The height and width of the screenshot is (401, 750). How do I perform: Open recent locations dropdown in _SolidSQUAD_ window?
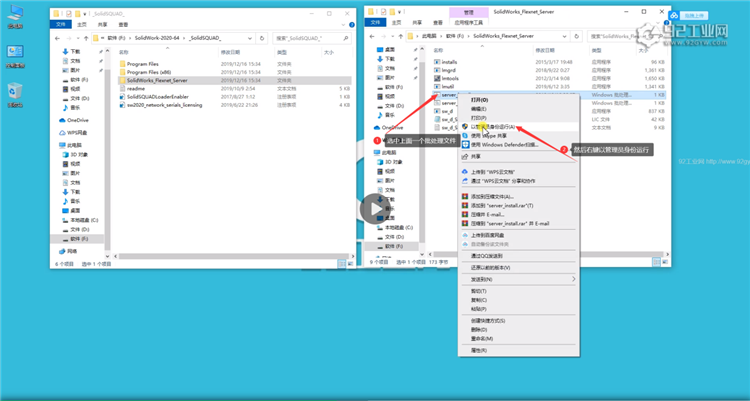[77, 38]
